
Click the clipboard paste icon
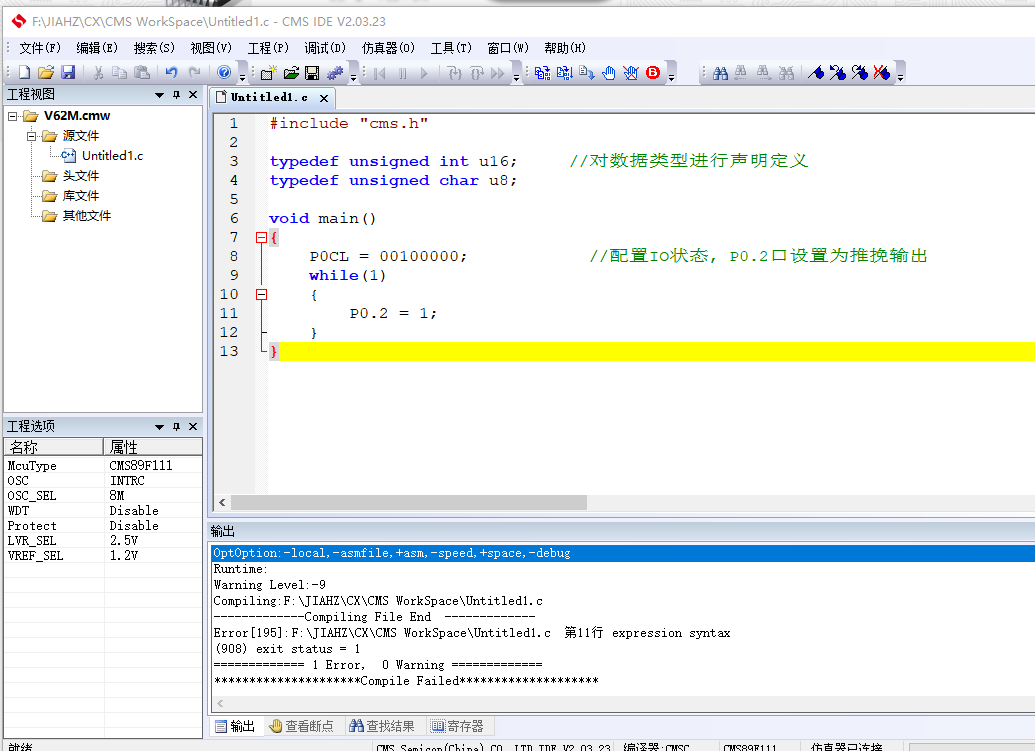pos(141,73)
